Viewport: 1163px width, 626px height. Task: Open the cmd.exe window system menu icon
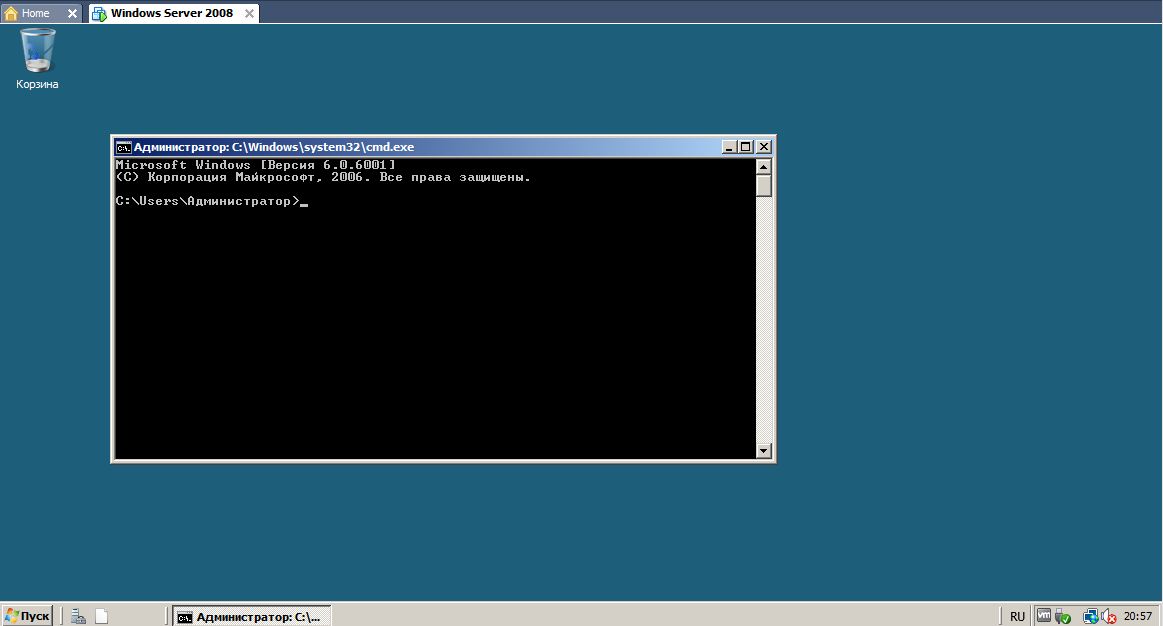pyautogui.click(x=123, y=147)
